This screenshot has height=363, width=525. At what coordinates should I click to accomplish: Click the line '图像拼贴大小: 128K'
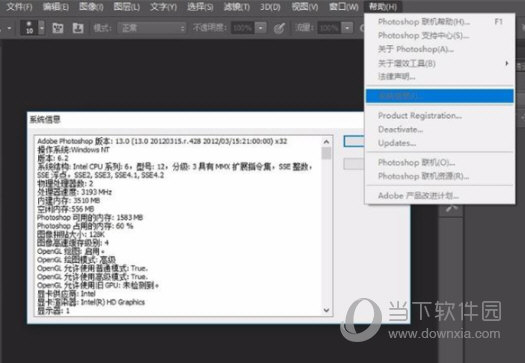click(71, 234)
